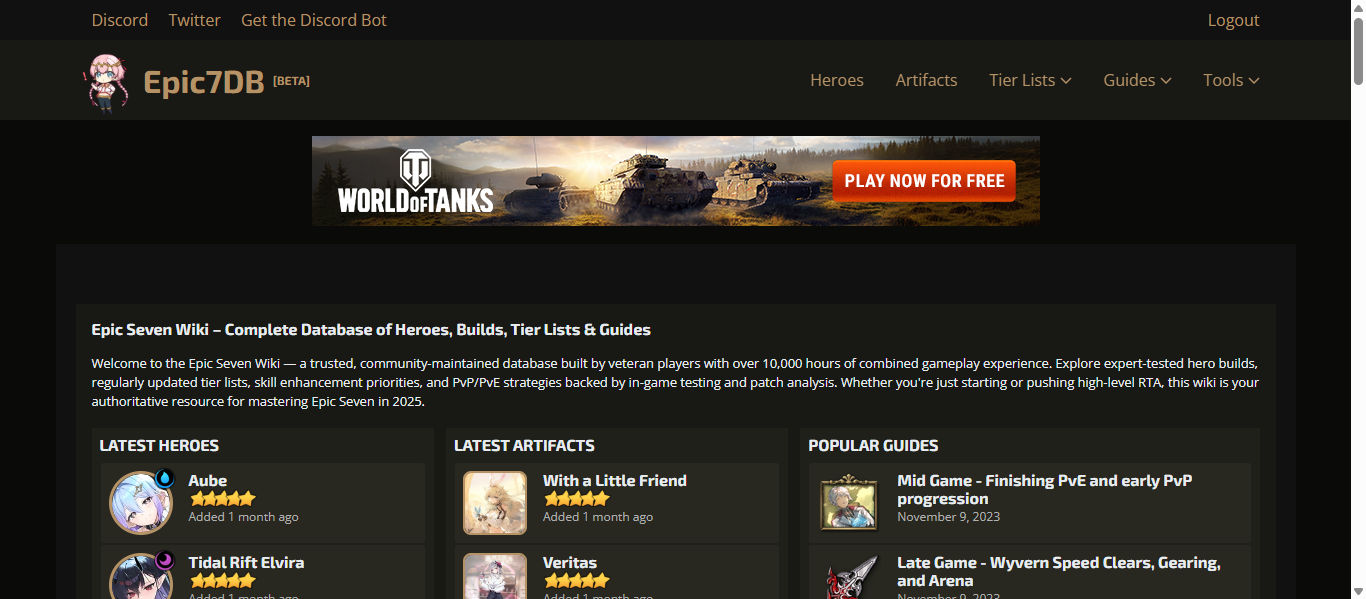The height and width of the screenshot is (599, 1366).
Task: Open the Veritas artifact image
Action: 495,576
